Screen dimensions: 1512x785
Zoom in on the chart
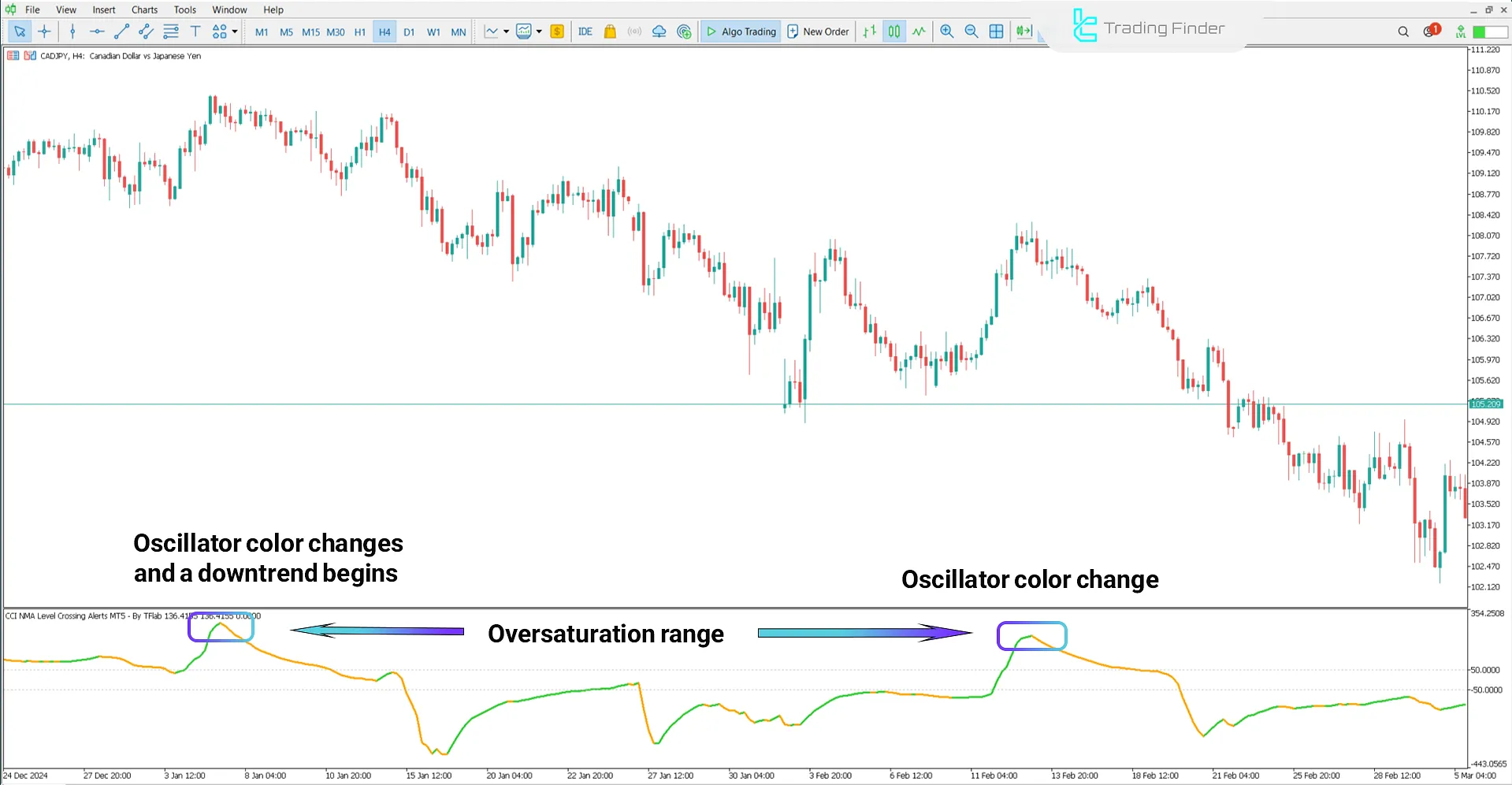[x=946, y=32]
